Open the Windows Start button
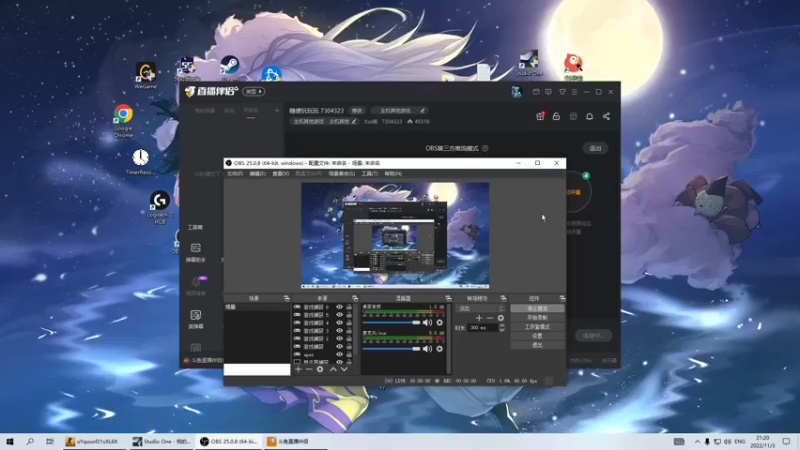Screen dimensions: 800x450 click(10, 441)
